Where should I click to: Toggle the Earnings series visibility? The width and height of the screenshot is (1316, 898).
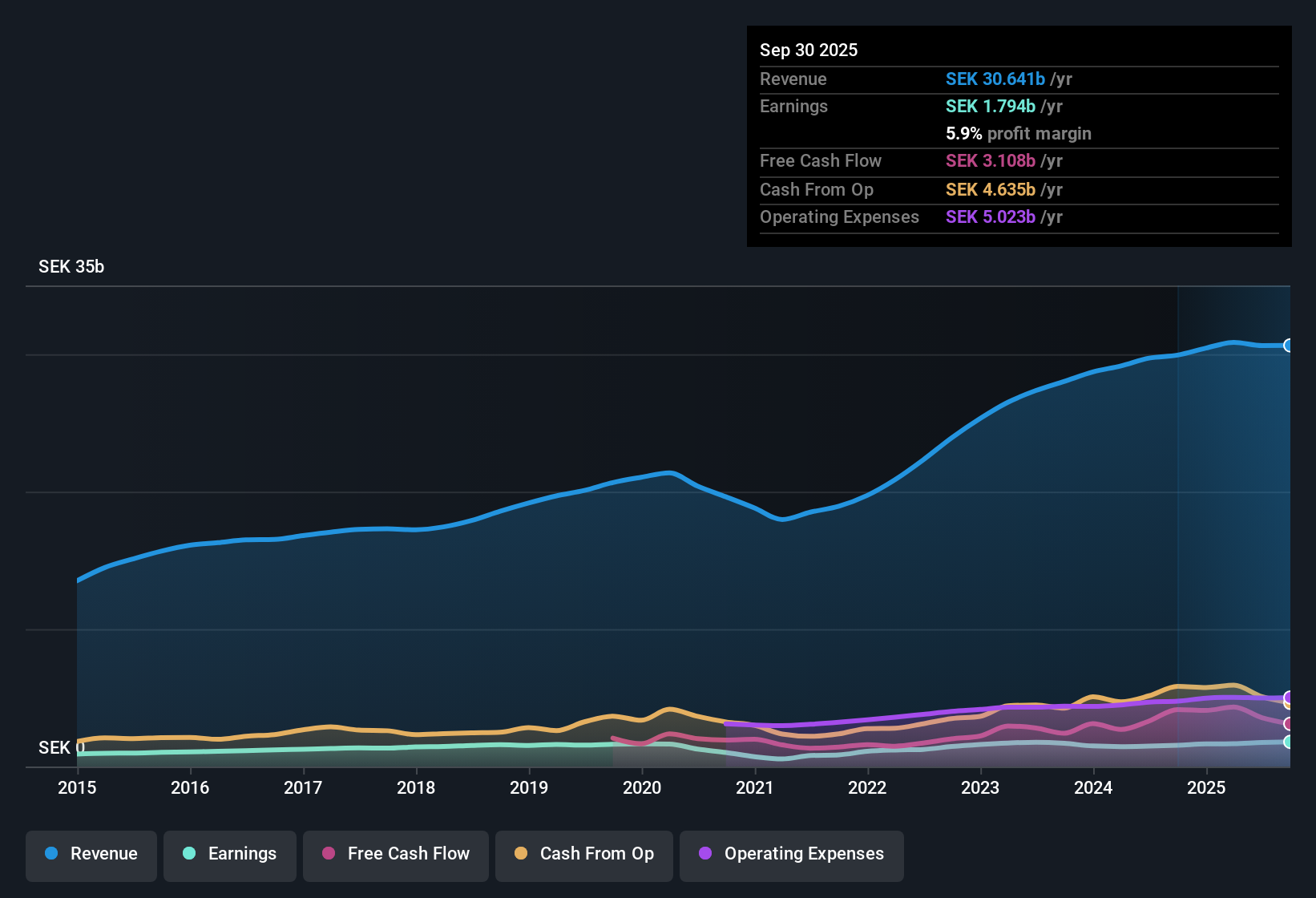(x=229, y=854)
